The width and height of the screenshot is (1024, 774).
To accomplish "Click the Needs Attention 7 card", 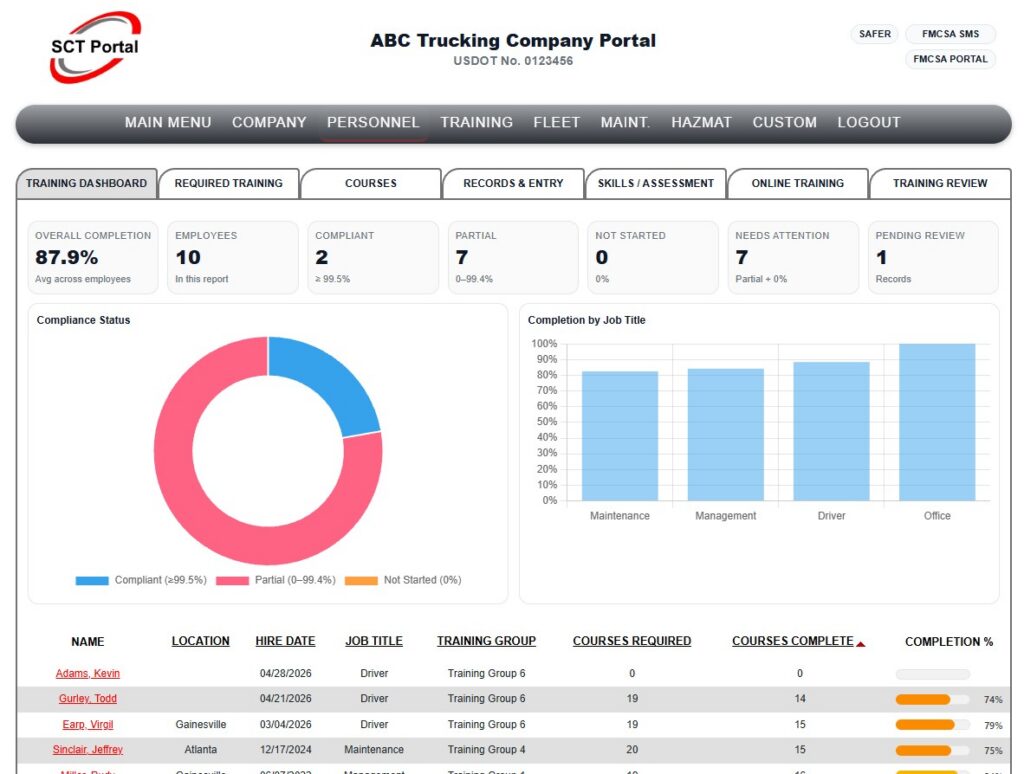I will tap(793, 257).
